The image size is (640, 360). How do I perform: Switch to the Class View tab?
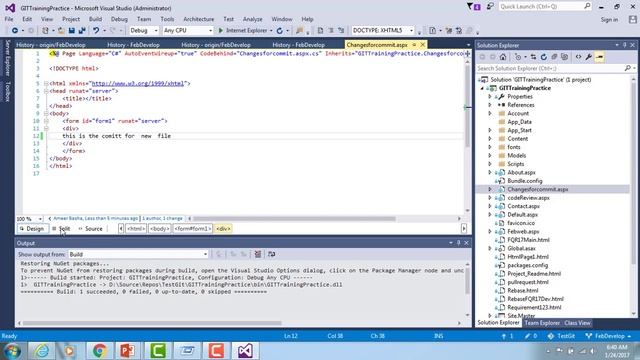[577, 323]
